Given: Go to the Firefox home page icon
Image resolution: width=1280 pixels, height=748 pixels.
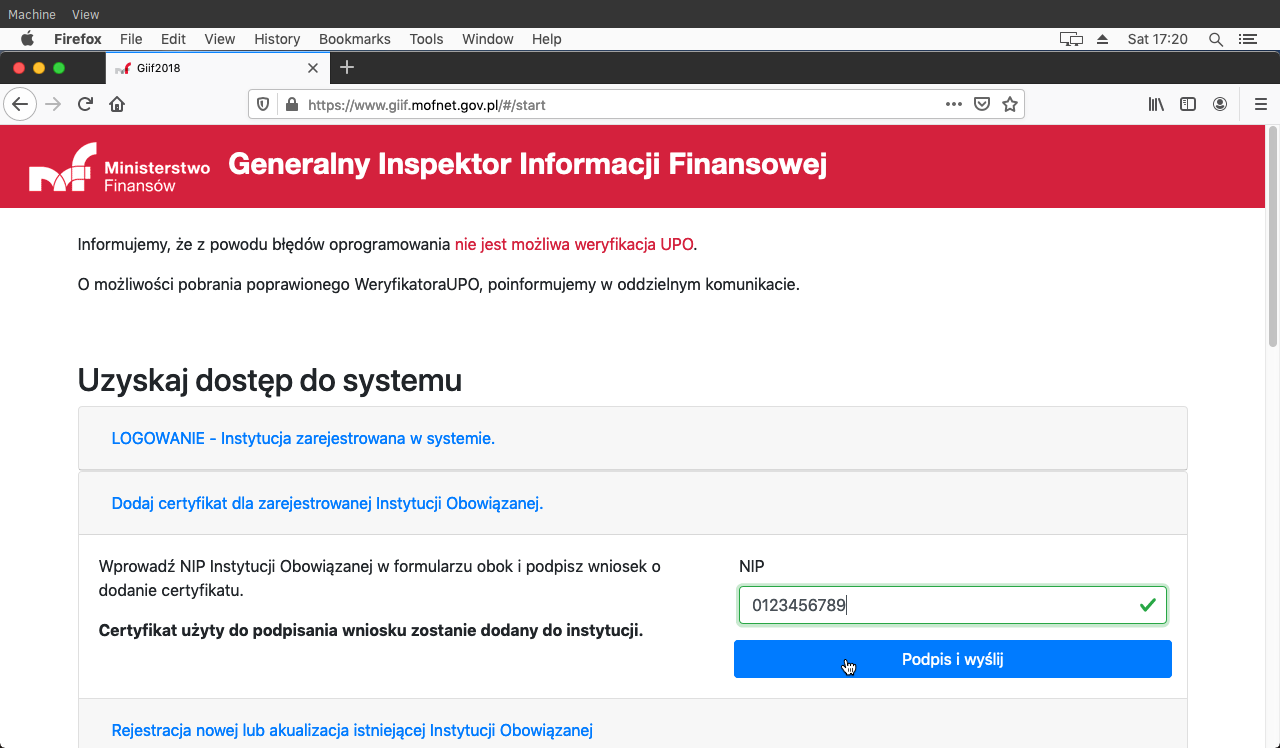Looking at the screenshot, I should tap(117, 104).
